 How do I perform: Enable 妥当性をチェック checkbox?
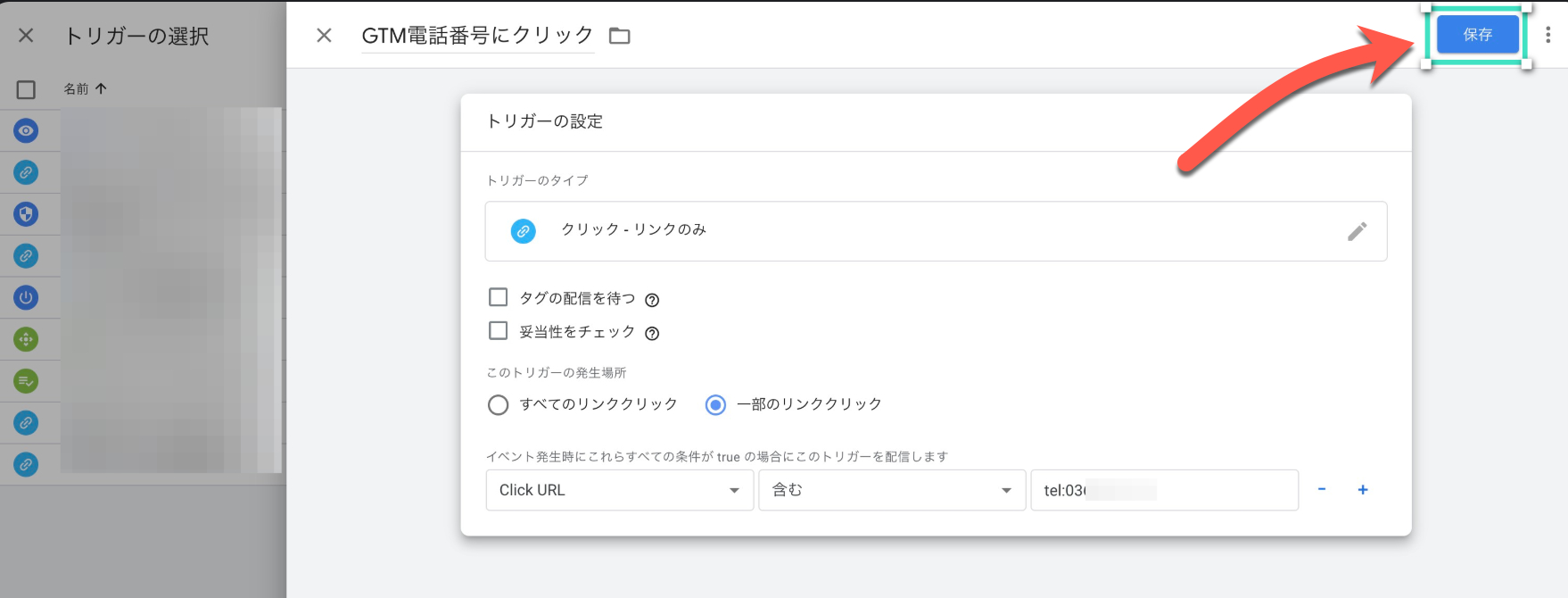(x=499, y=331)
